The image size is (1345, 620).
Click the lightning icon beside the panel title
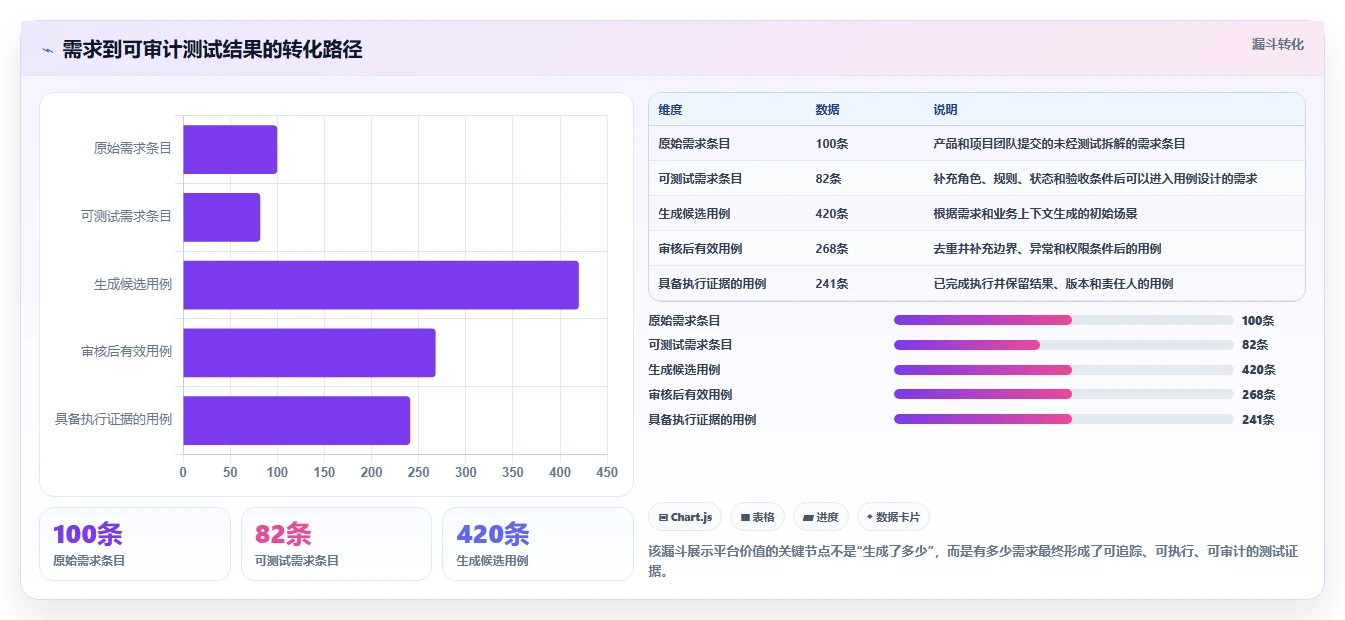tap(47, 50)
